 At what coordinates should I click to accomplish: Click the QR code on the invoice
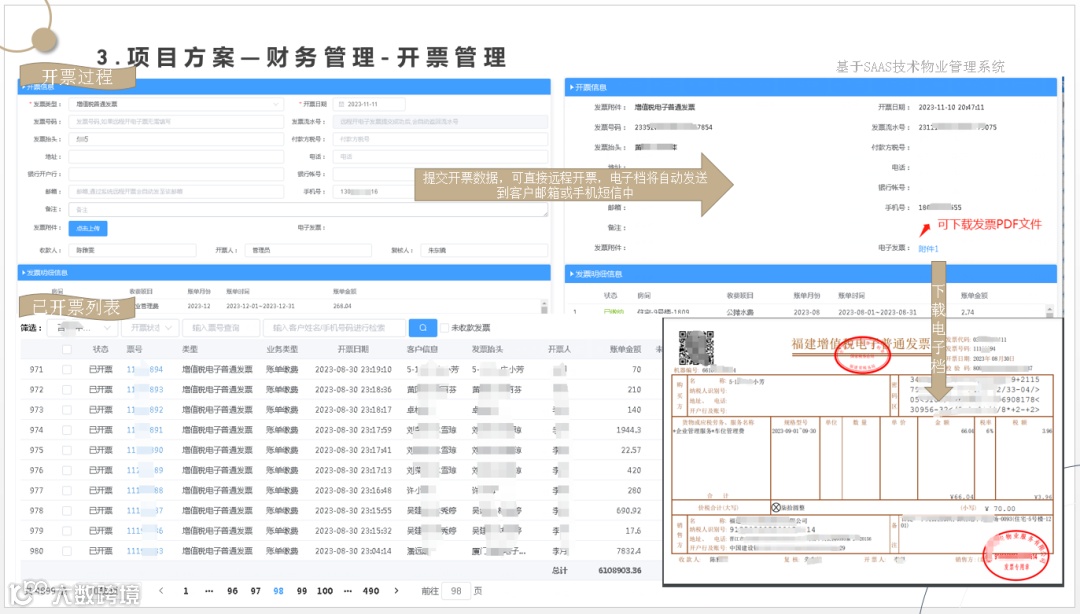click(x=696, y=348)
